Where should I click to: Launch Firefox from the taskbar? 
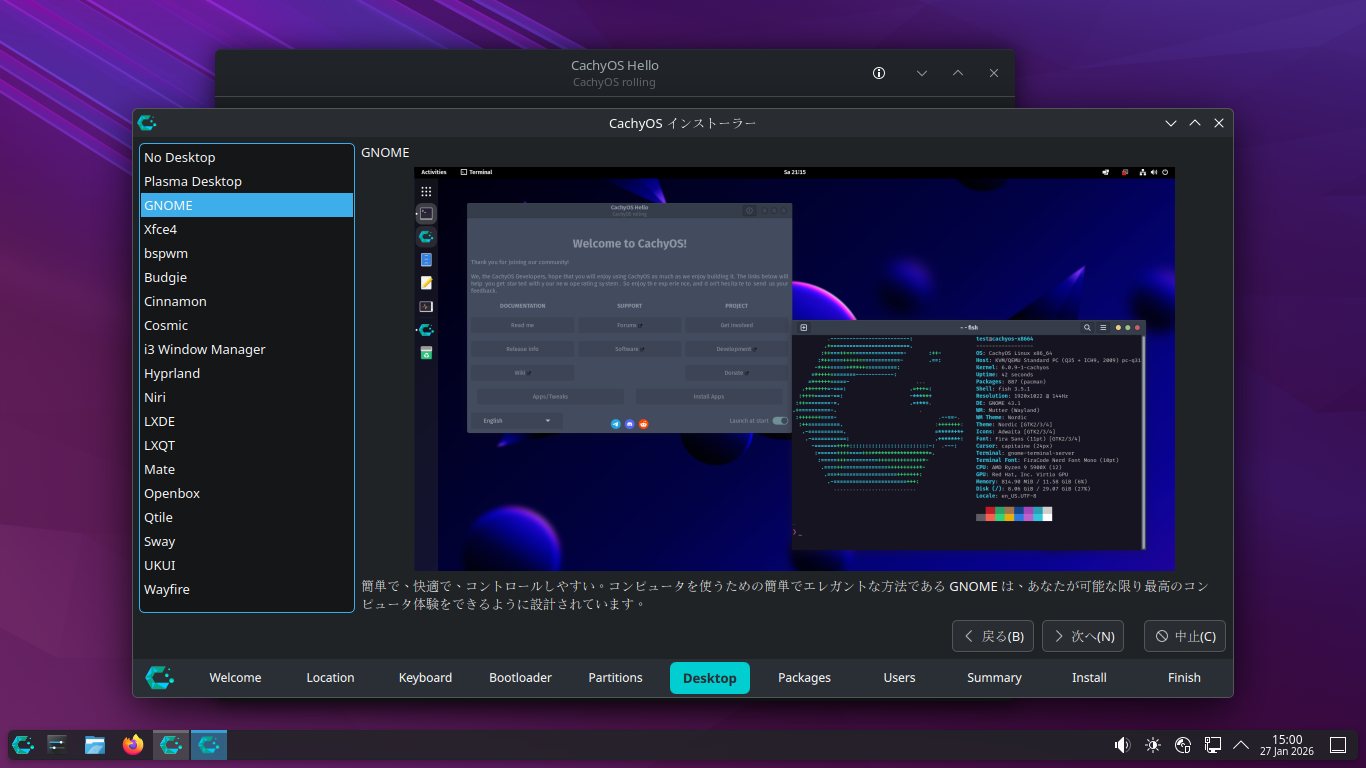(x=133, y=745)
